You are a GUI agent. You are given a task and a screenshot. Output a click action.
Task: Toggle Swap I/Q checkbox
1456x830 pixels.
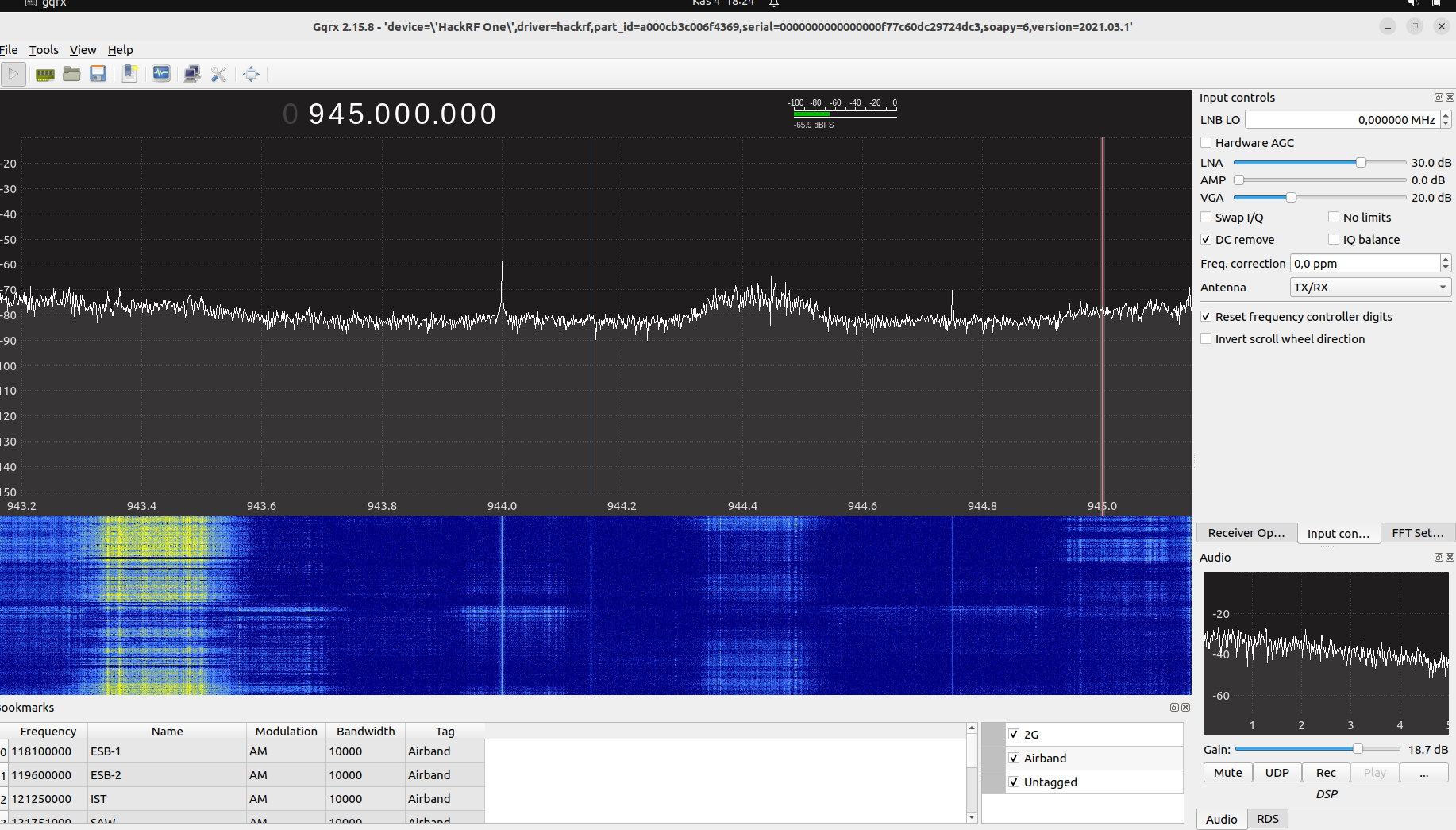1206,217
